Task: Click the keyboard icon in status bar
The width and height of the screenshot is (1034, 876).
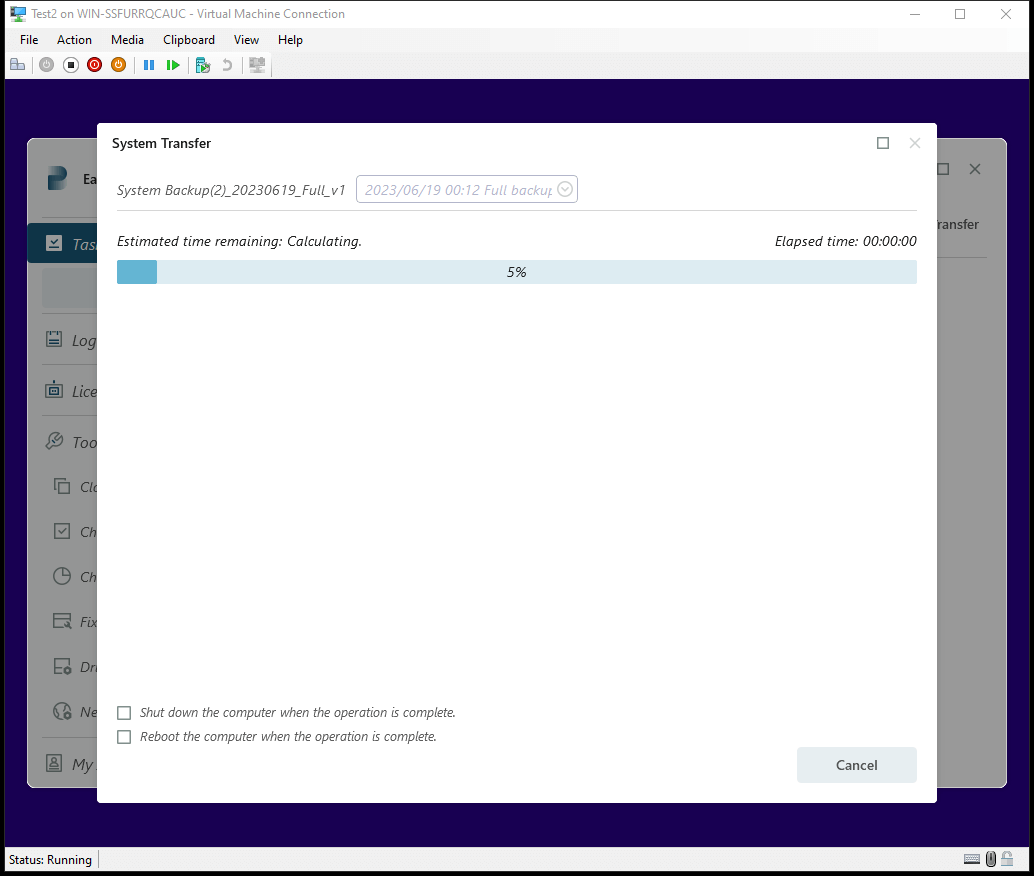Action: (x=972, y=859)
